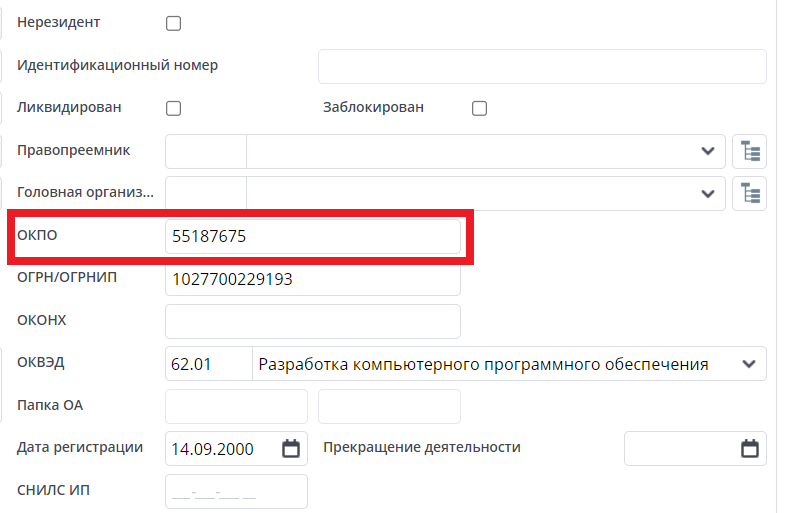This screenshot has height=513, width=786.
Task: Open calendar for Дата регистрации
Action: click(x=291, y=449)
